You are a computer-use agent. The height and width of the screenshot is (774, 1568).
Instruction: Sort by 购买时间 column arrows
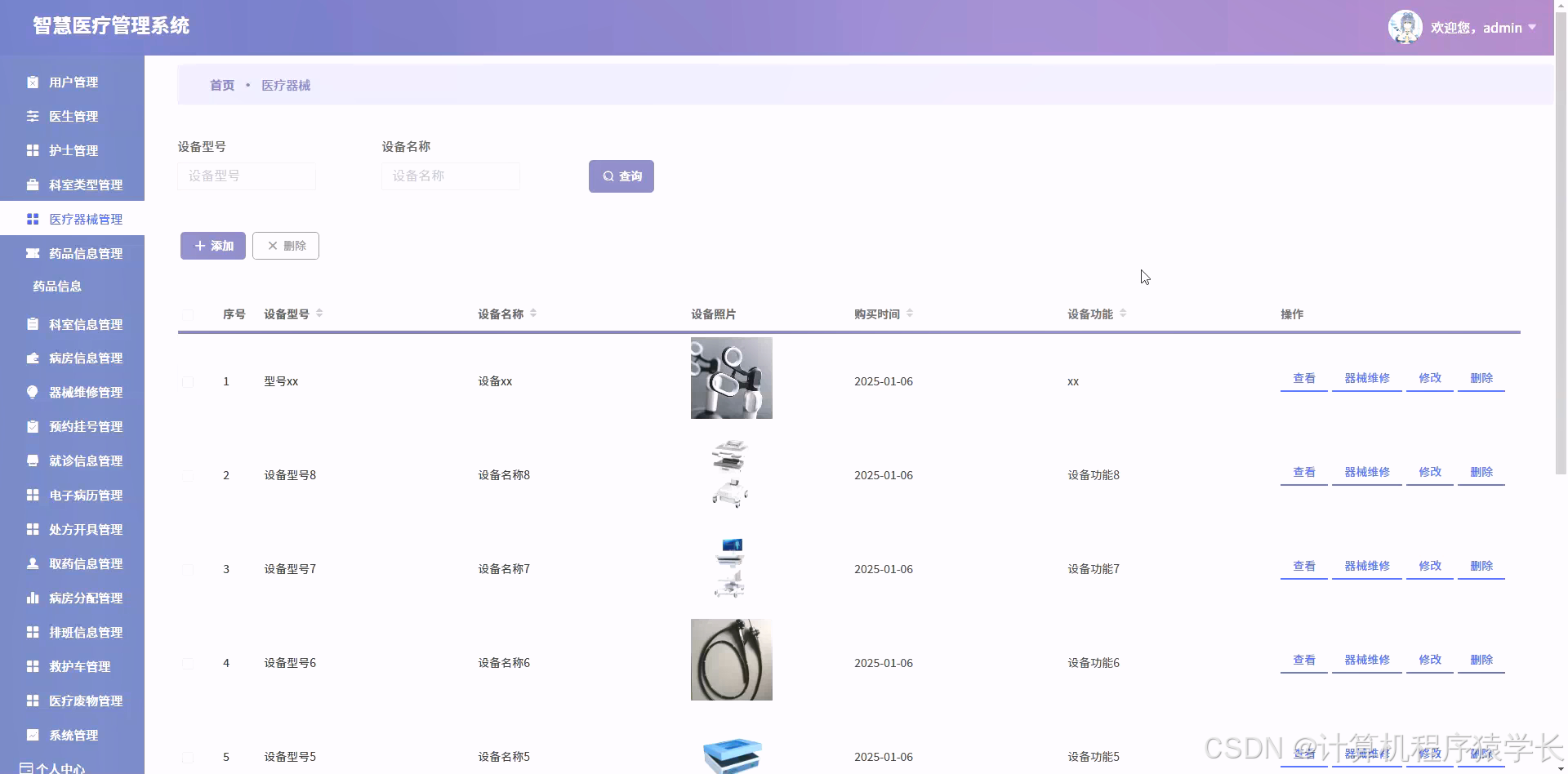[x=910, y=314]
